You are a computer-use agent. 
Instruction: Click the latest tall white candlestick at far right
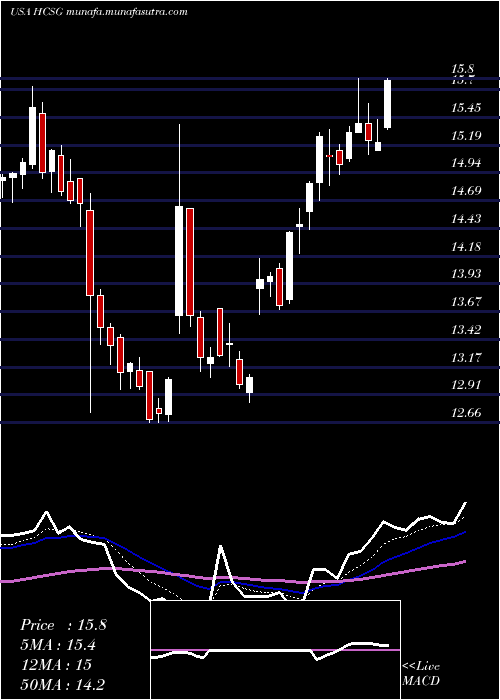[x=388, y=104]
